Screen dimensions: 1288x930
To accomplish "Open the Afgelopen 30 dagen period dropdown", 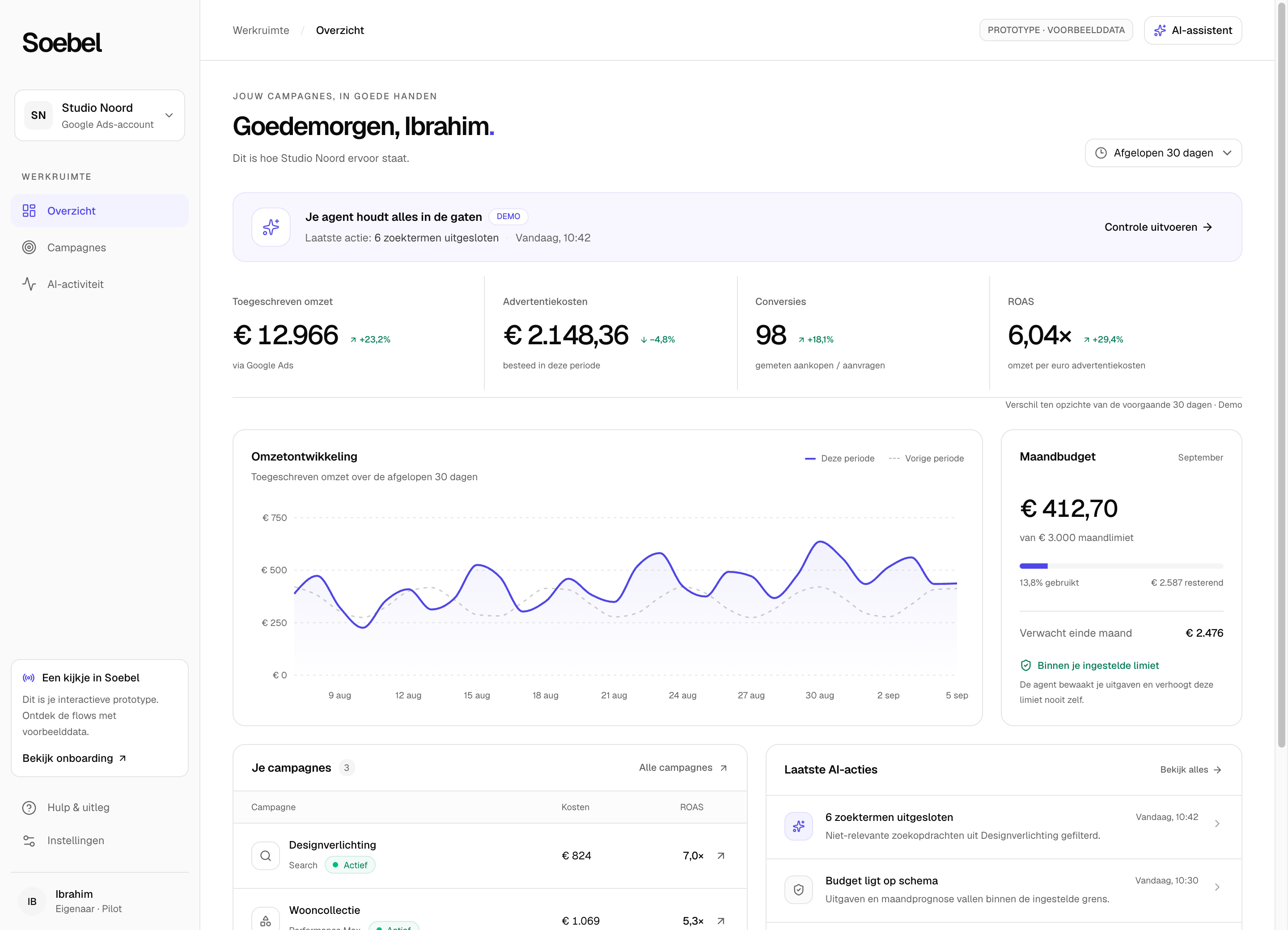I will tap(1163, 153).
